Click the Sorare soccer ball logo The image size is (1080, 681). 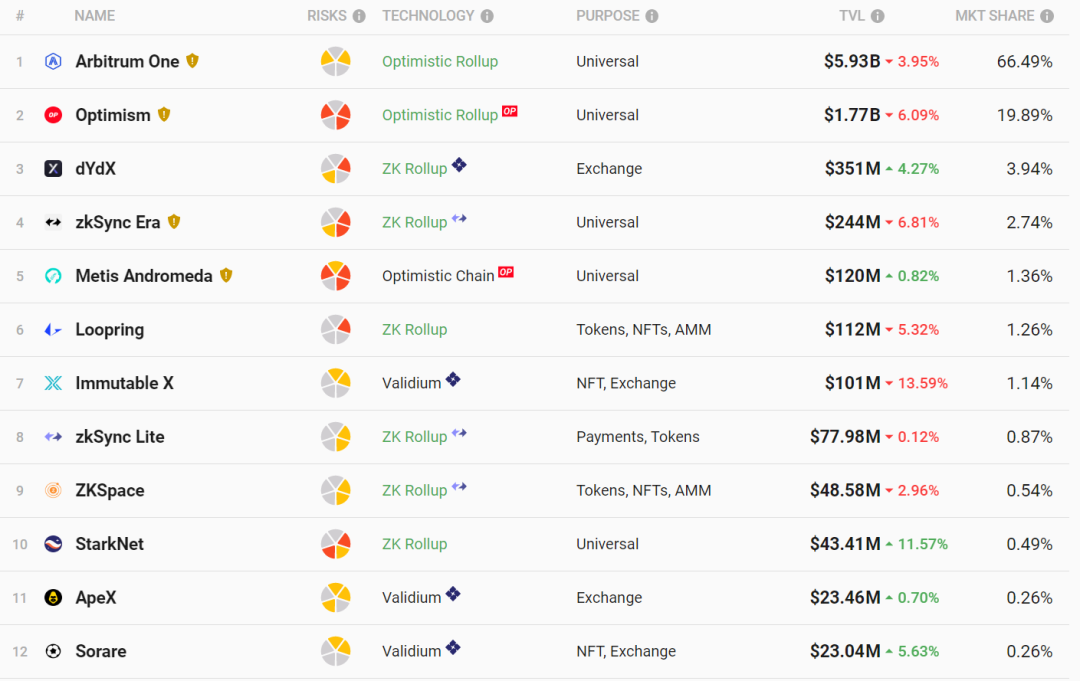(53, 651)
